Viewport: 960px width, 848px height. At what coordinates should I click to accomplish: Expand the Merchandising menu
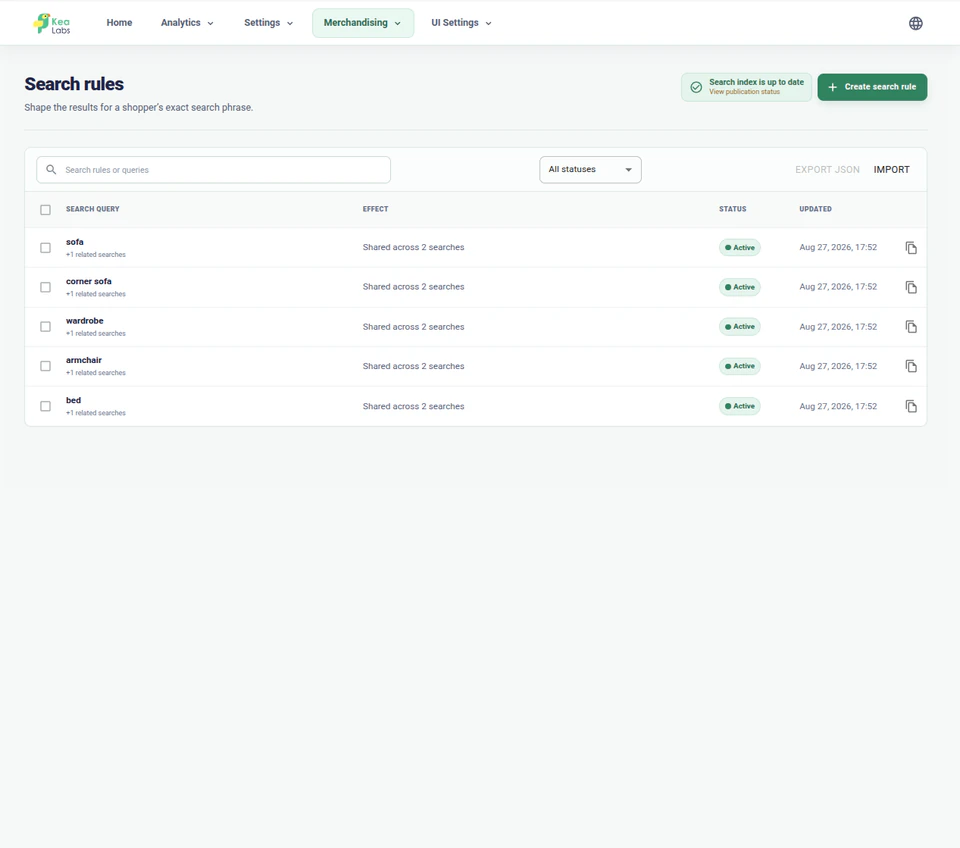362,23
